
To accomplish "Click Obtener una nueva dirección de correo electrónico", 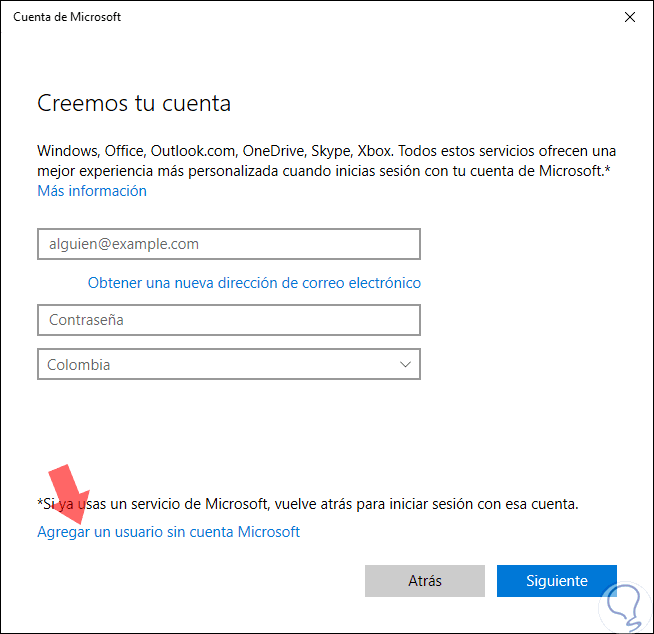I will pyautogui.click(x=254, y=283).
